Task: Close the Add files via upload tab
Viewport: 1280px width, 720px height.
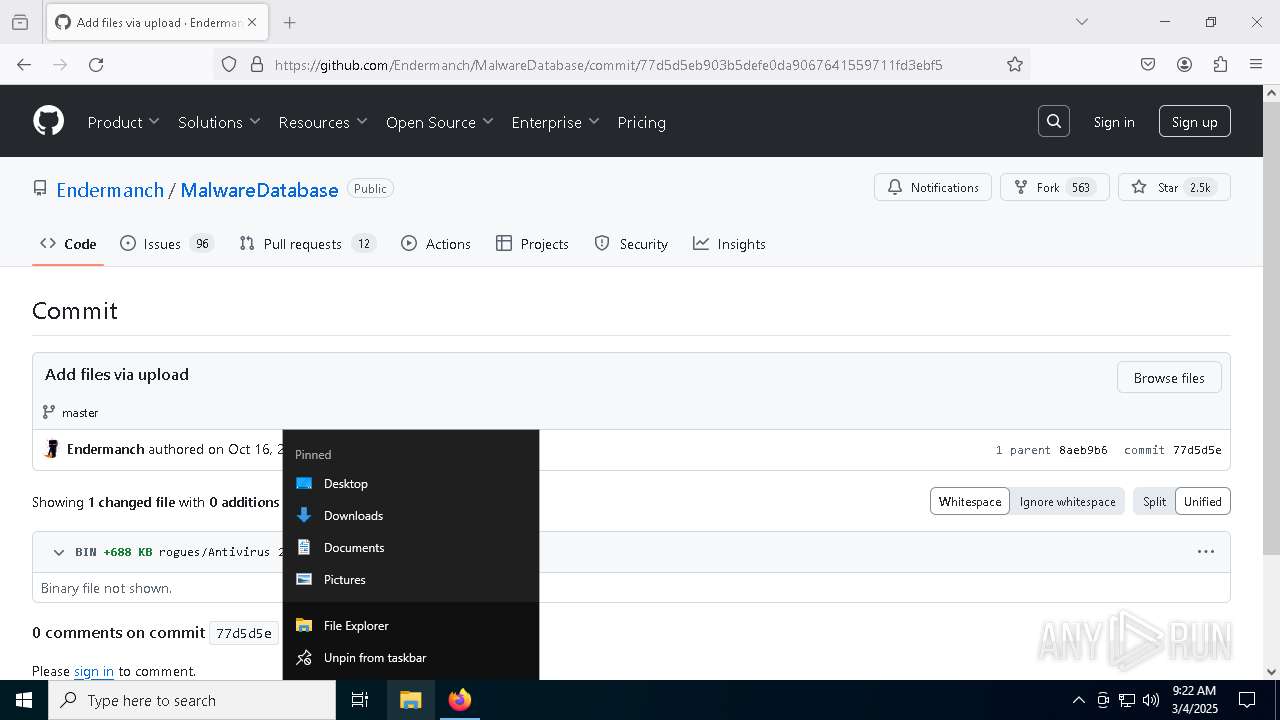Action: click(x=252, y=22)
